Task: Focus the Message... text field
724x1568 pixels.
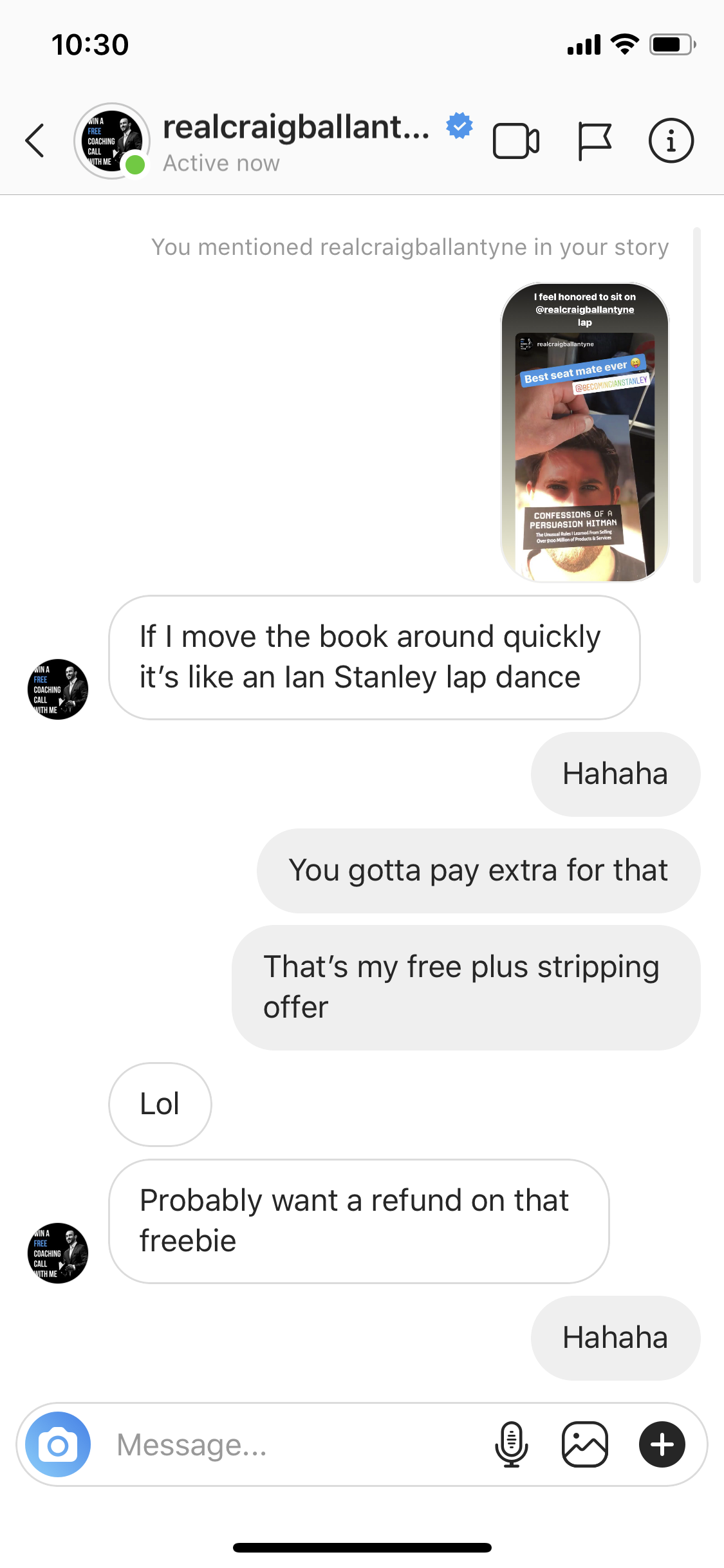Action: (296, 1445)
